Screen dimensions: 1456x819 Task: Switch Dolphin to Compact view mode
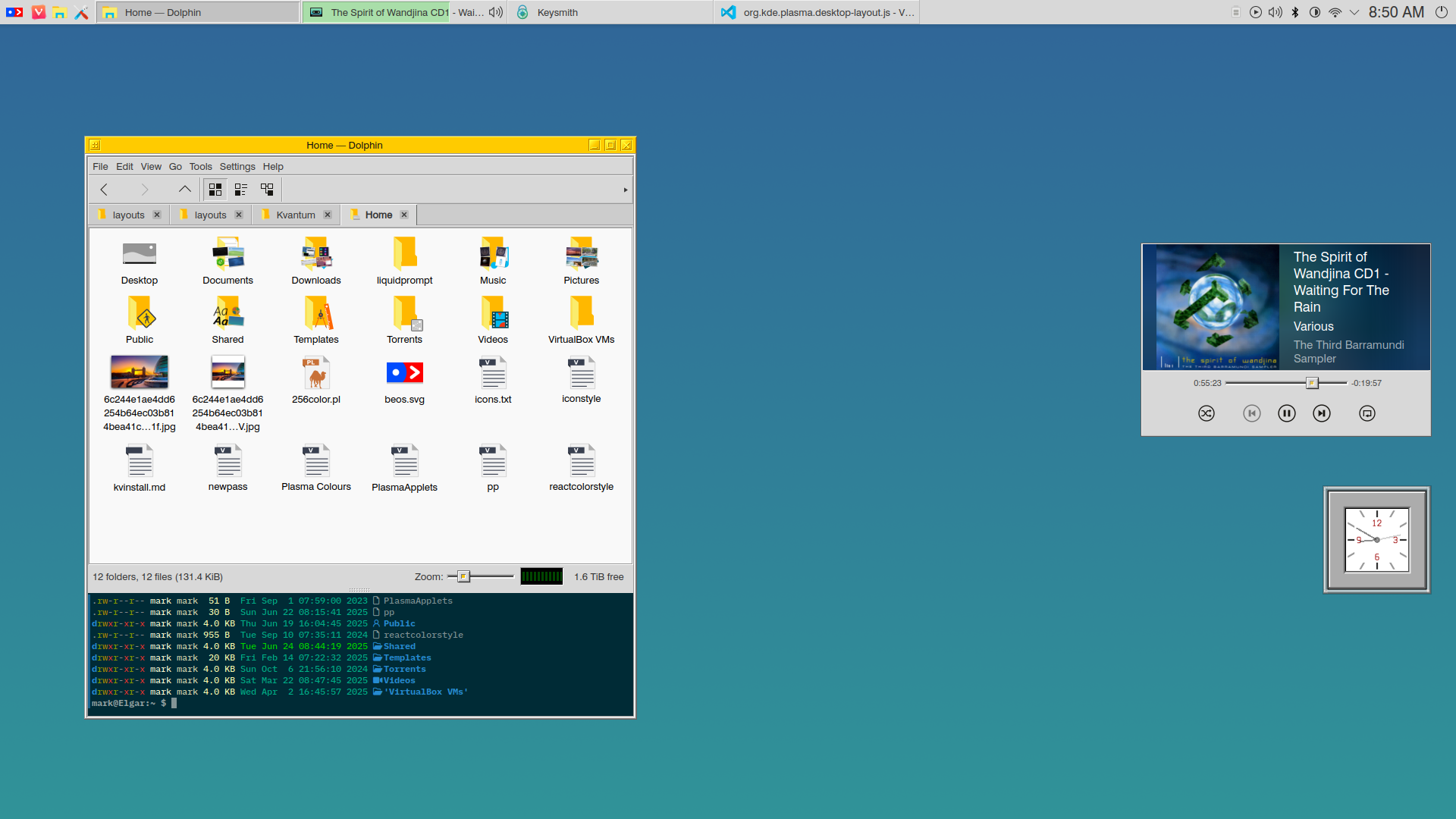(x=241, y=190)
